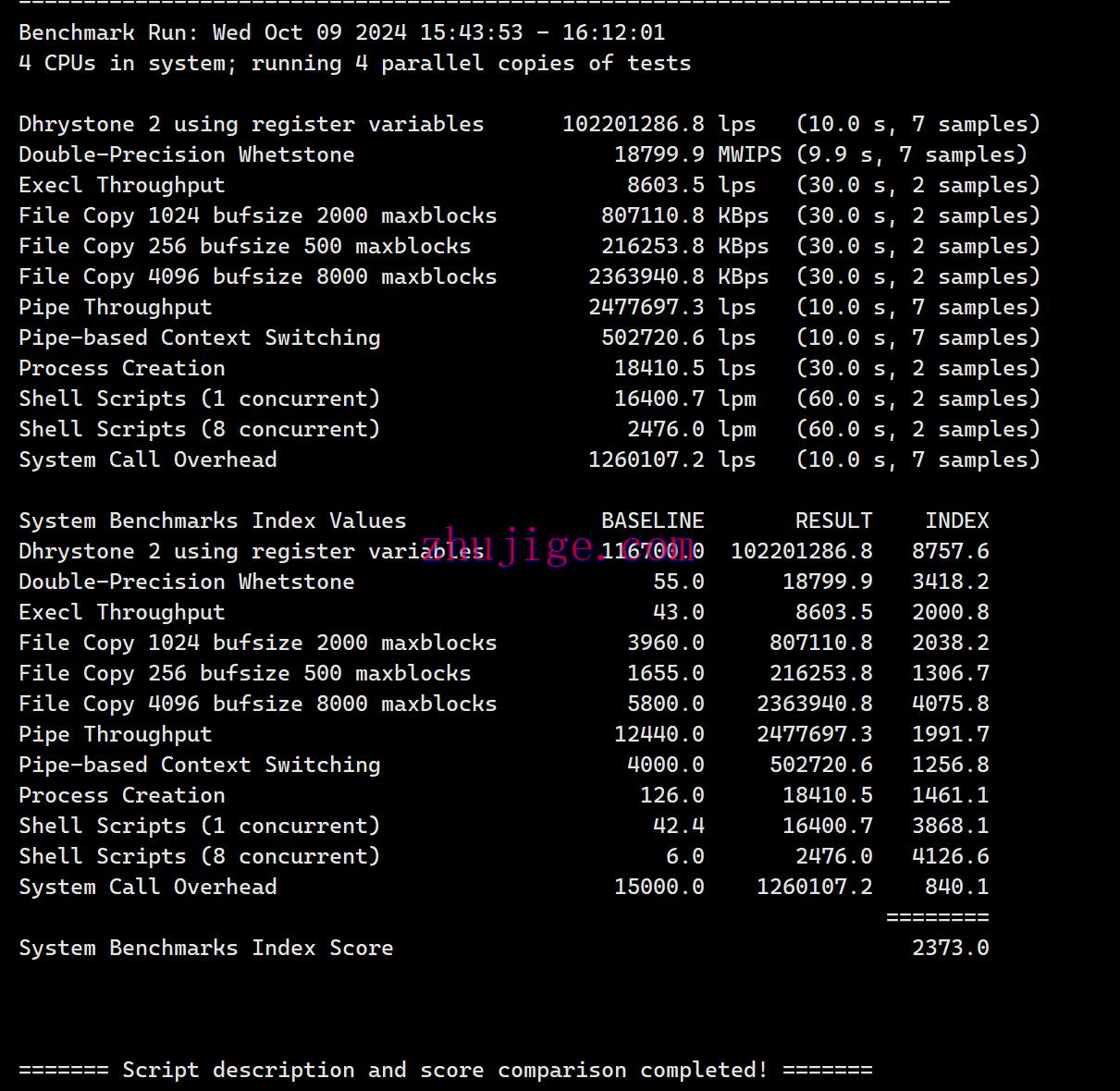Click the File Copy 4096 index 4075.8
Viewport: 1120px width, 1091px height.
coord(950,704)
